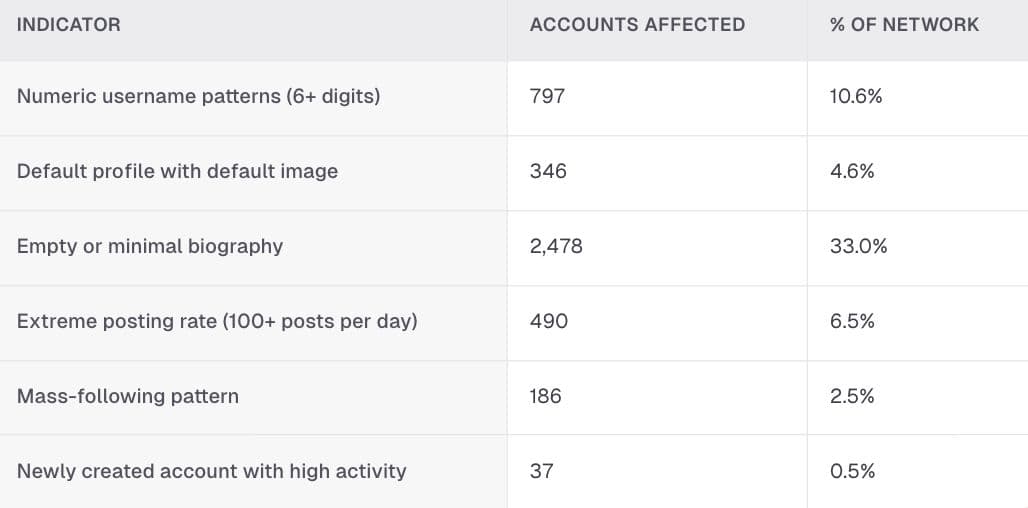
Task: Click the 2,478 accounts affected value
Action: (556, 246)
